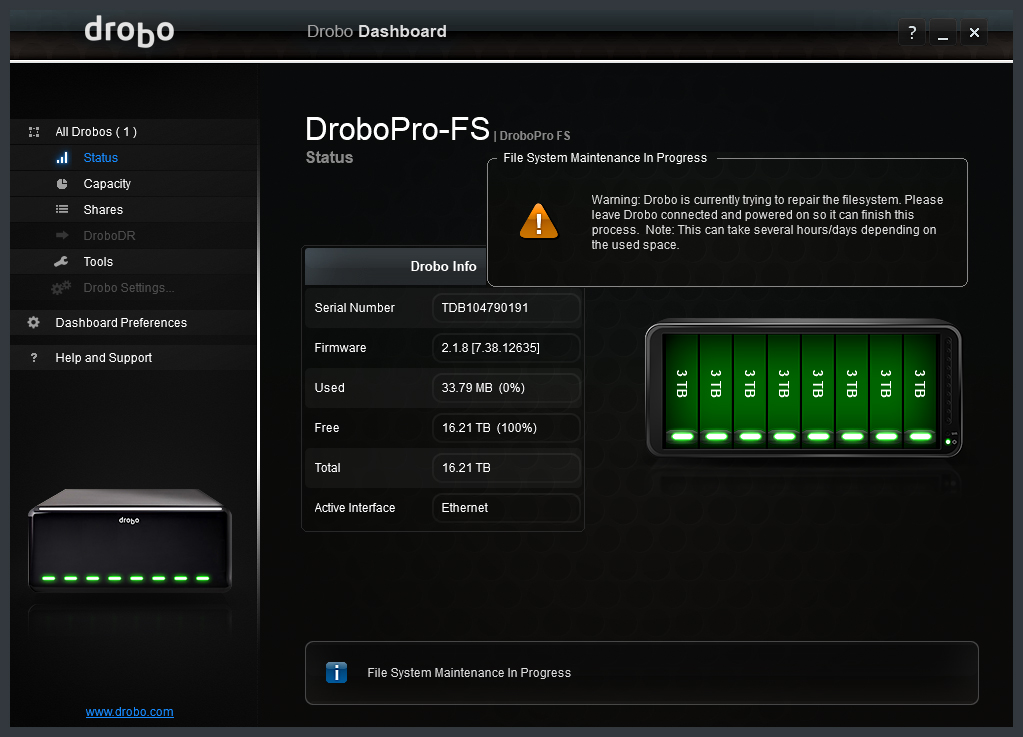Open help with the top-right question-mark button
Viewport: 1023px width, 737px height.
pyautogui.click(x=912, y=32)
